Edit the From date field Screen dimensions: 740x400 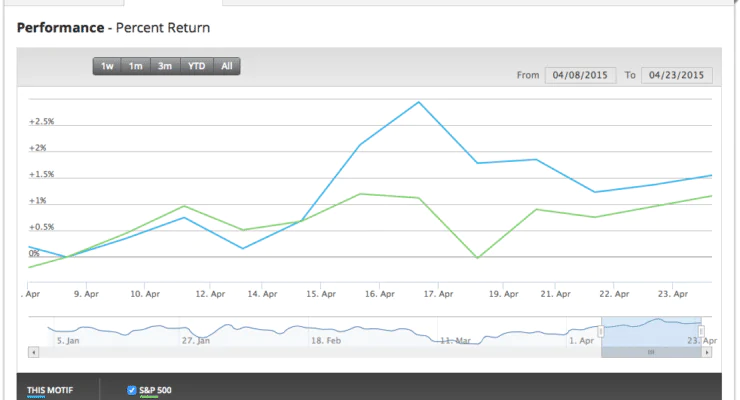pyautogui.click(x=580, y=75)
